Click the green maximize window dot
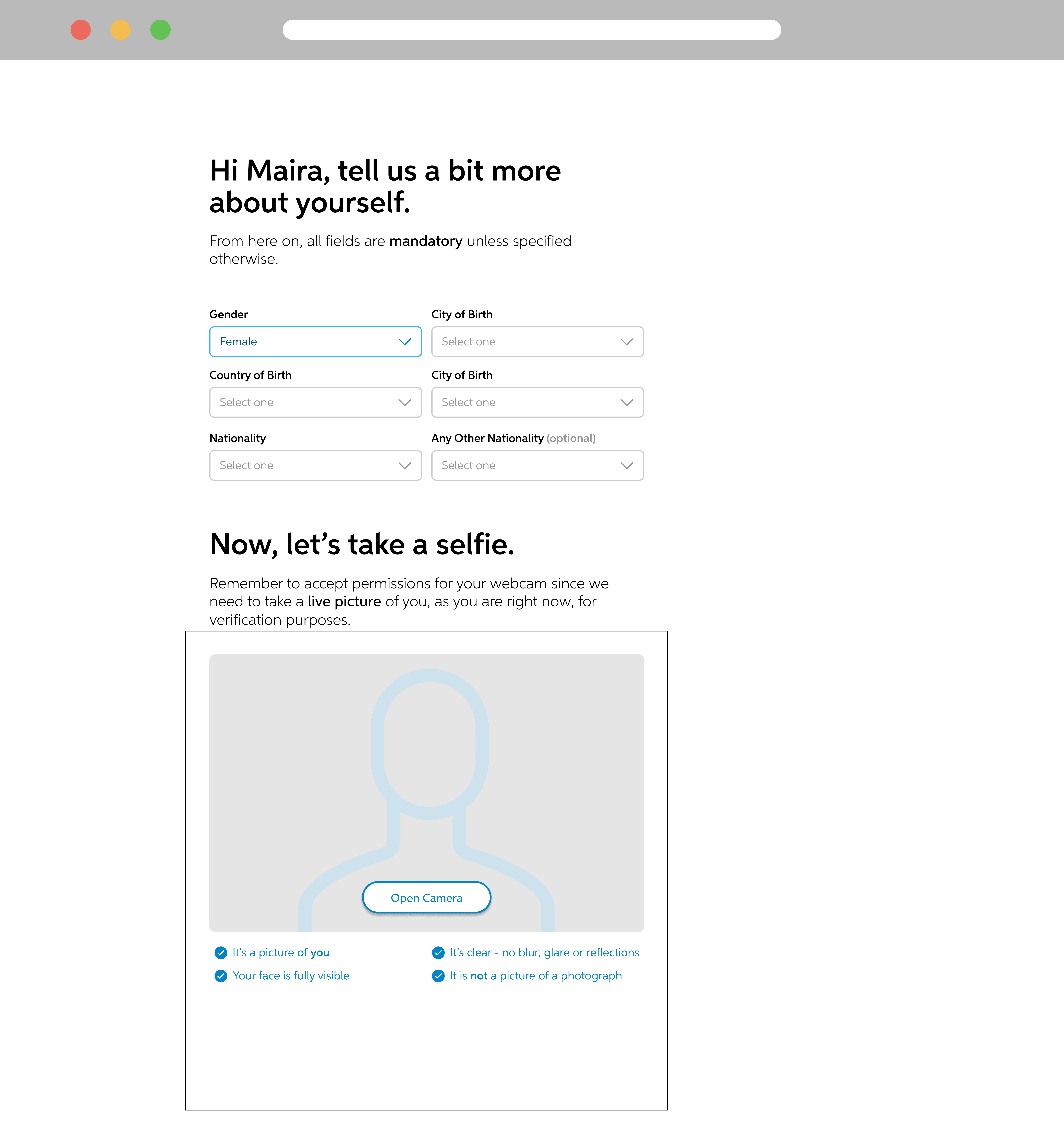Image resolution: width=1064 pixels, height=1142 pixels. (160, 30)
